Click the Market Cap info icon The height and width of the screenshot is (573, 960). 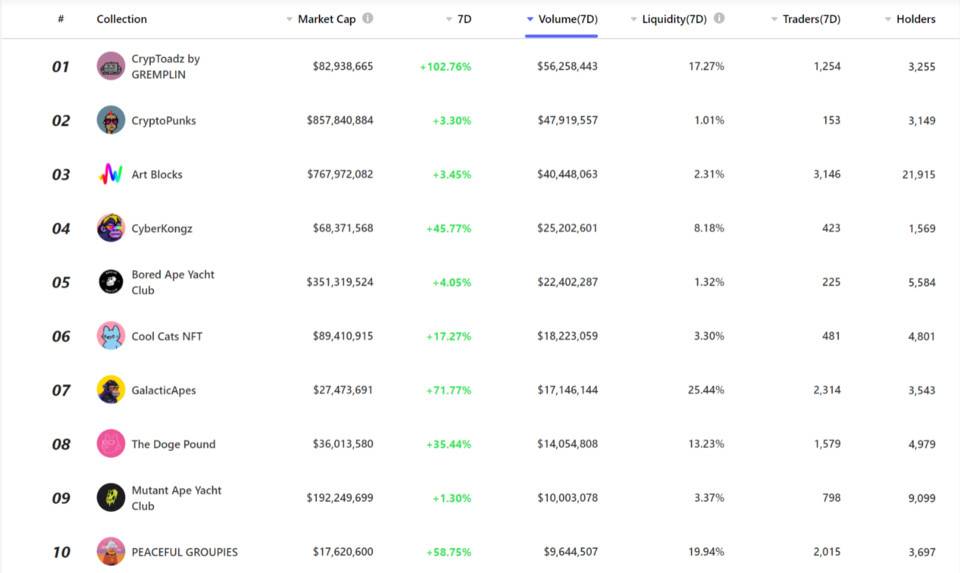(367, 18)
